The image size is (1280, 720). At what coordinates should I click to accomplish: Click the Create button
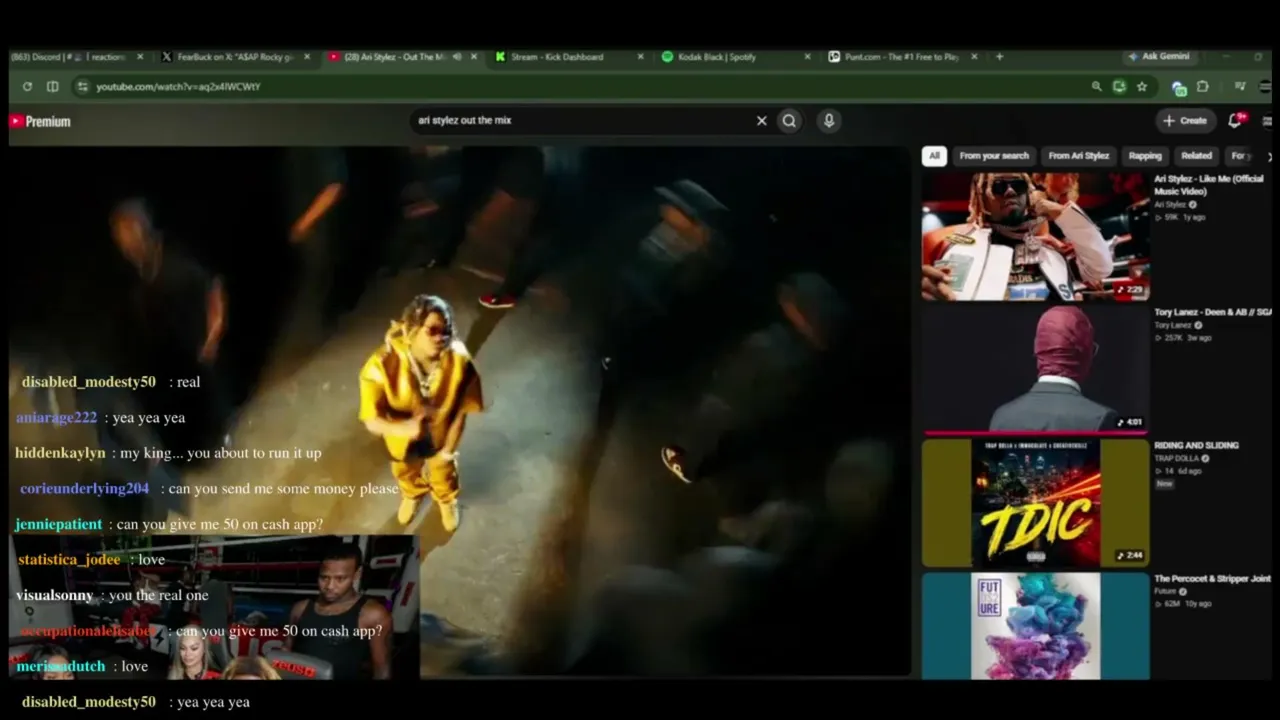pos(1185,121)
